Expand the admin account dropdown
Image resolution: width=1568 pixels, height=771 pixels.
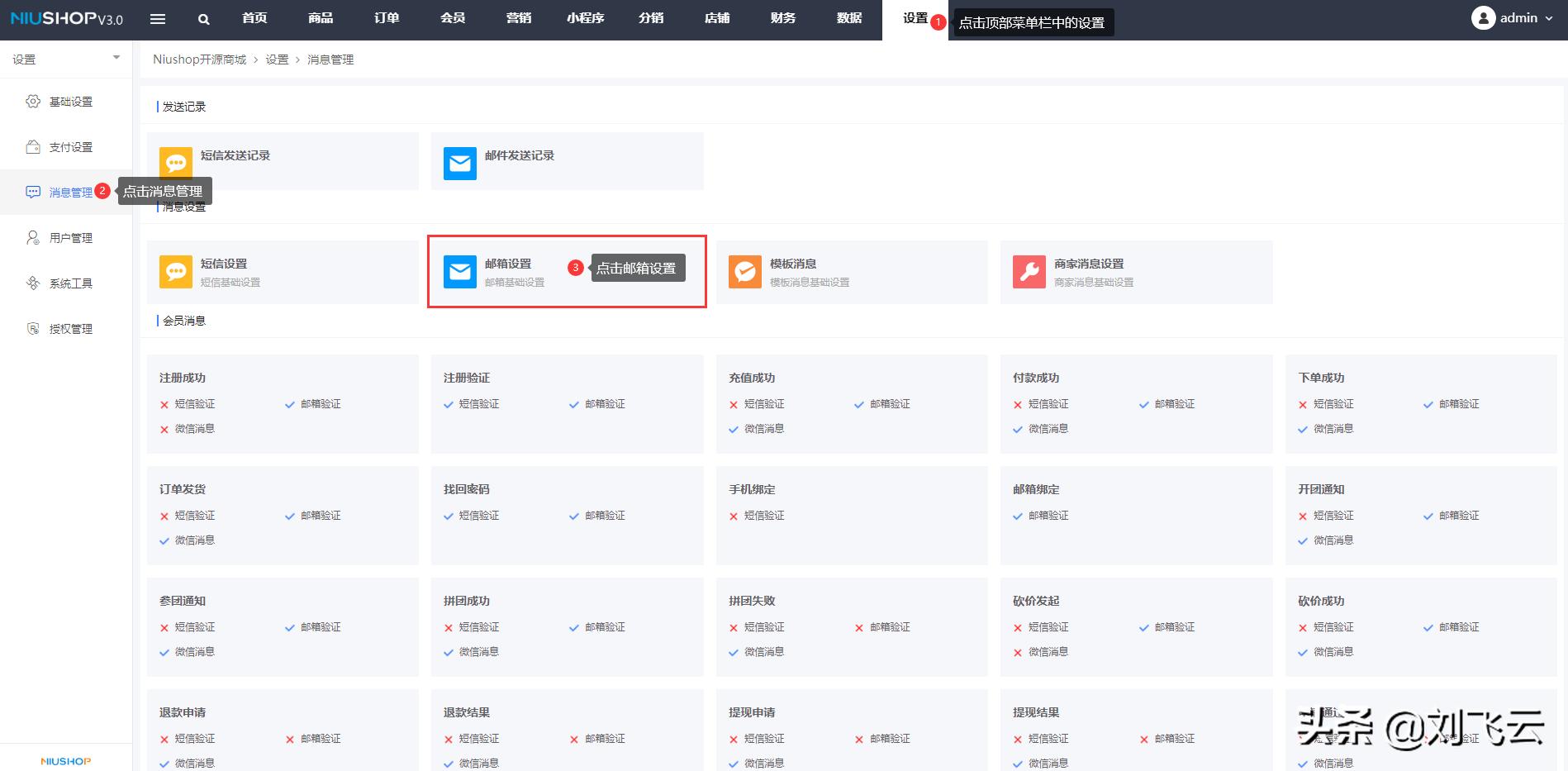(1551, 17)
